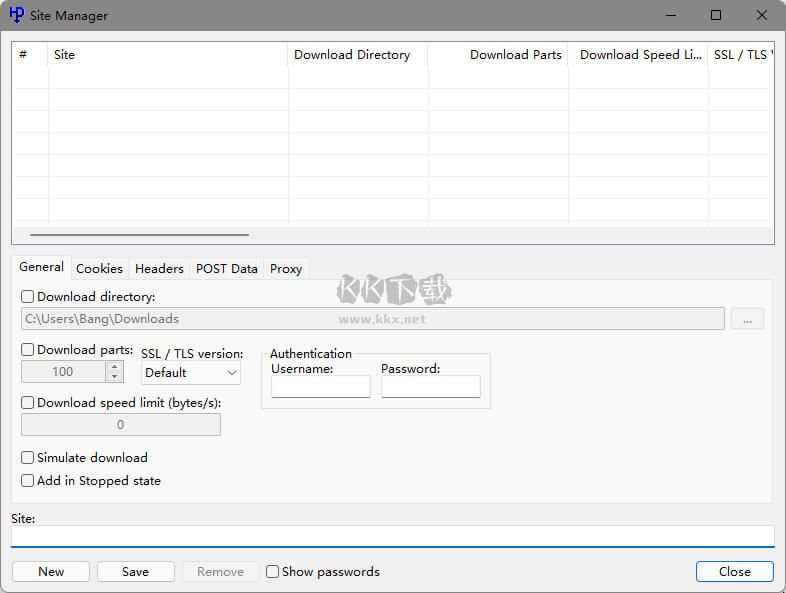Click the New button
The height and width of the screenshot is (593, 786).
[x=51, y=572]
